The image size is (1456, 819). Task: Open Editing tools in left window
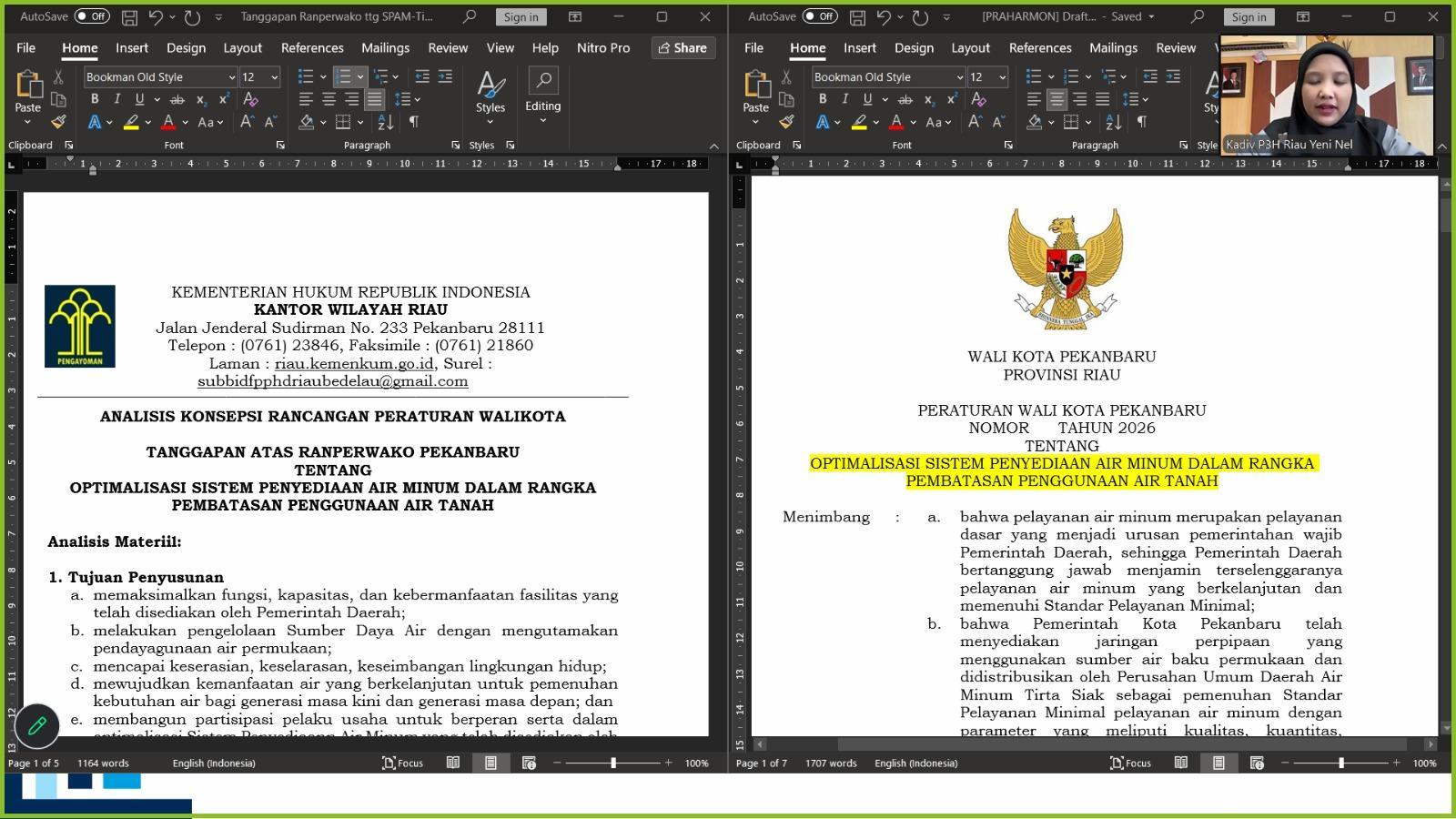(x=542, y=96)
